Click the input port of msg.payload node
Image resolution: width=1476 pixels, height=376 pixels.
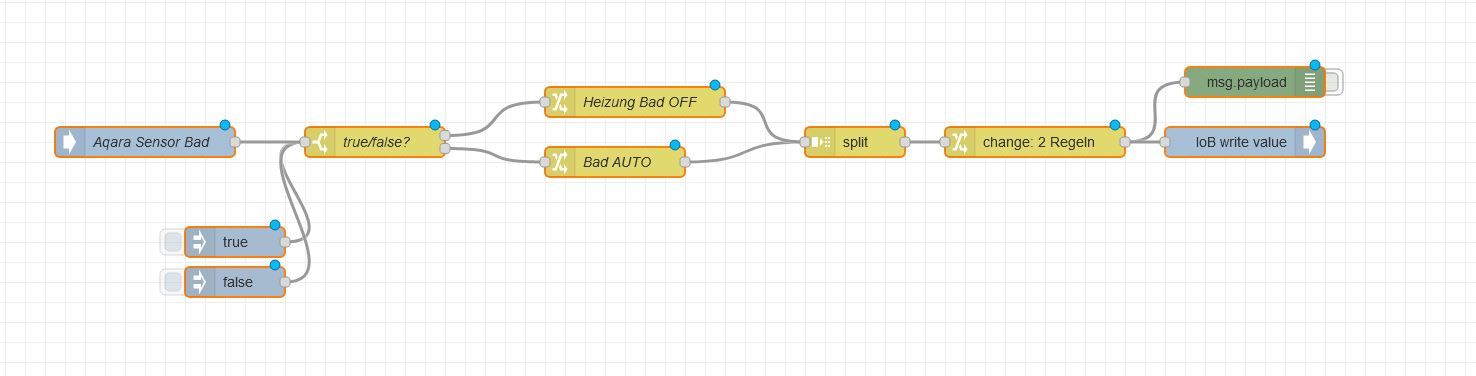click(x=1185, y=82)
